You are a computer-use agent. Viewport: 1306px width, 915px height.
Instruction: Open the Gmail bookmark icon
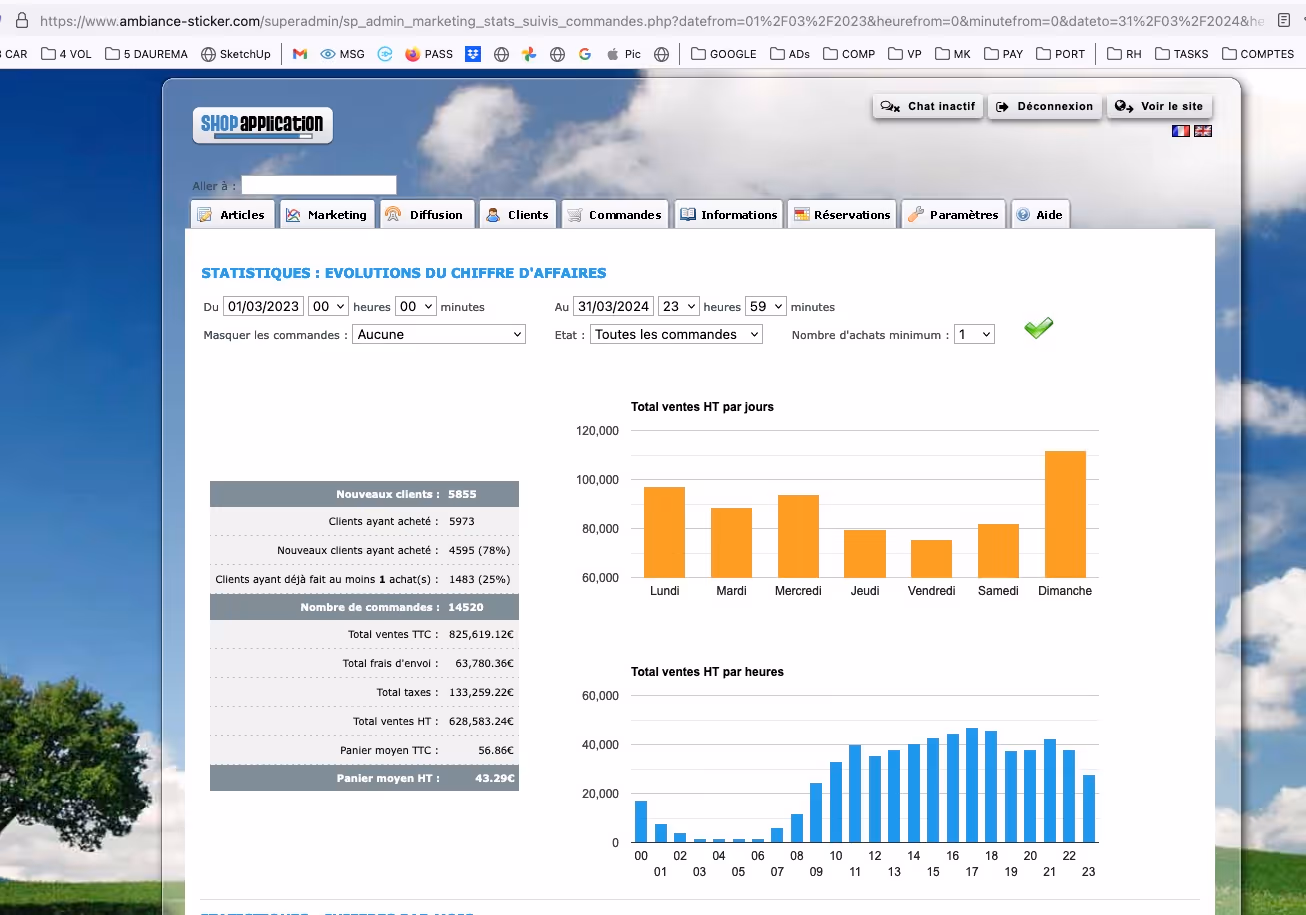point(300,54)
